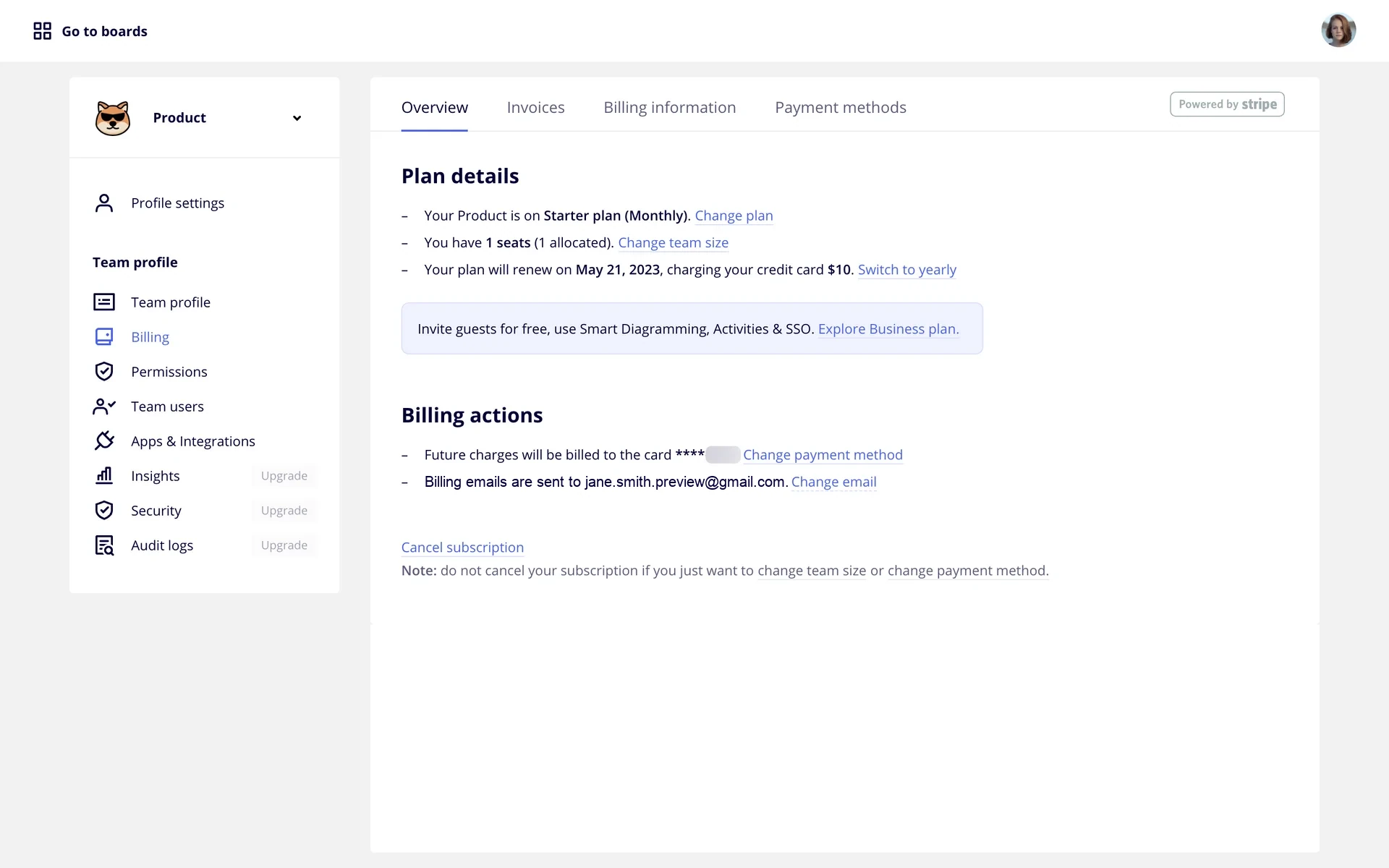Click the Security shield icon
This screenshot has width=1389, height=868.
tap(104, 511)
